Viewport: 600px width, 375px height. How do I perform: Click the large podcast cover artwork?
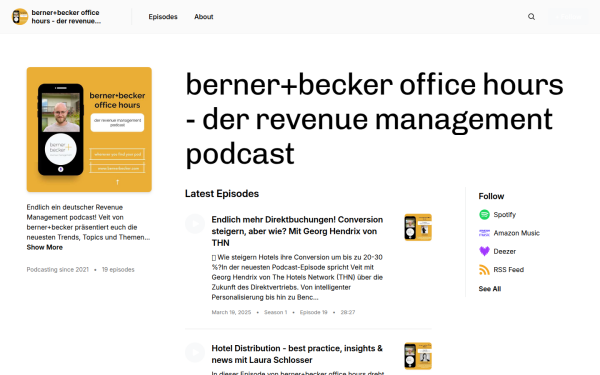(89, 130)
